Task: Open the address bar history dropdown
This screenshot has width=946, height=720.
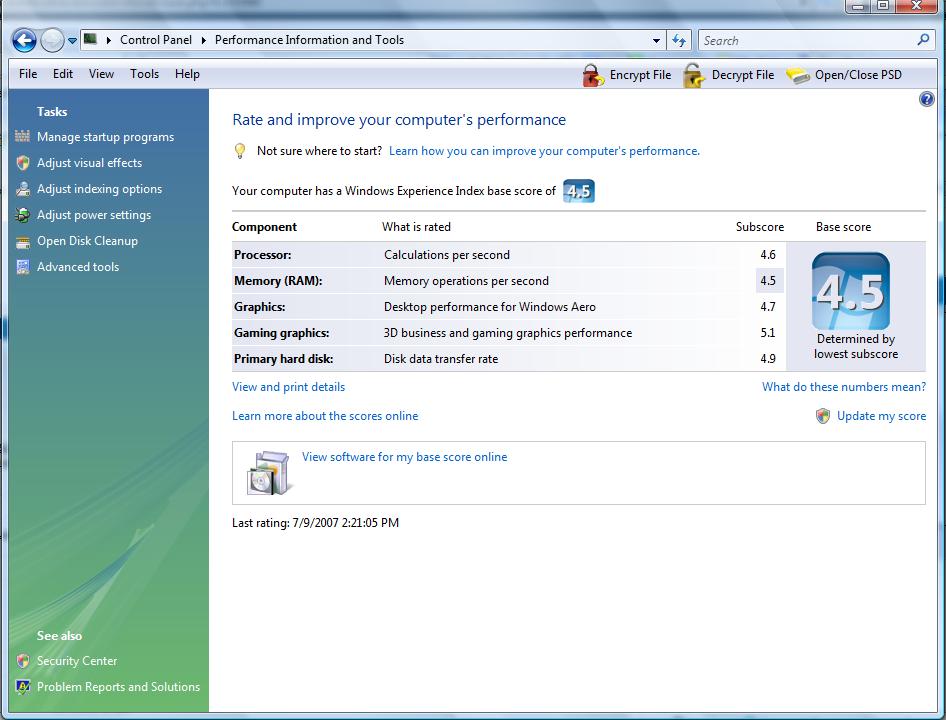Action: [656, 41]
